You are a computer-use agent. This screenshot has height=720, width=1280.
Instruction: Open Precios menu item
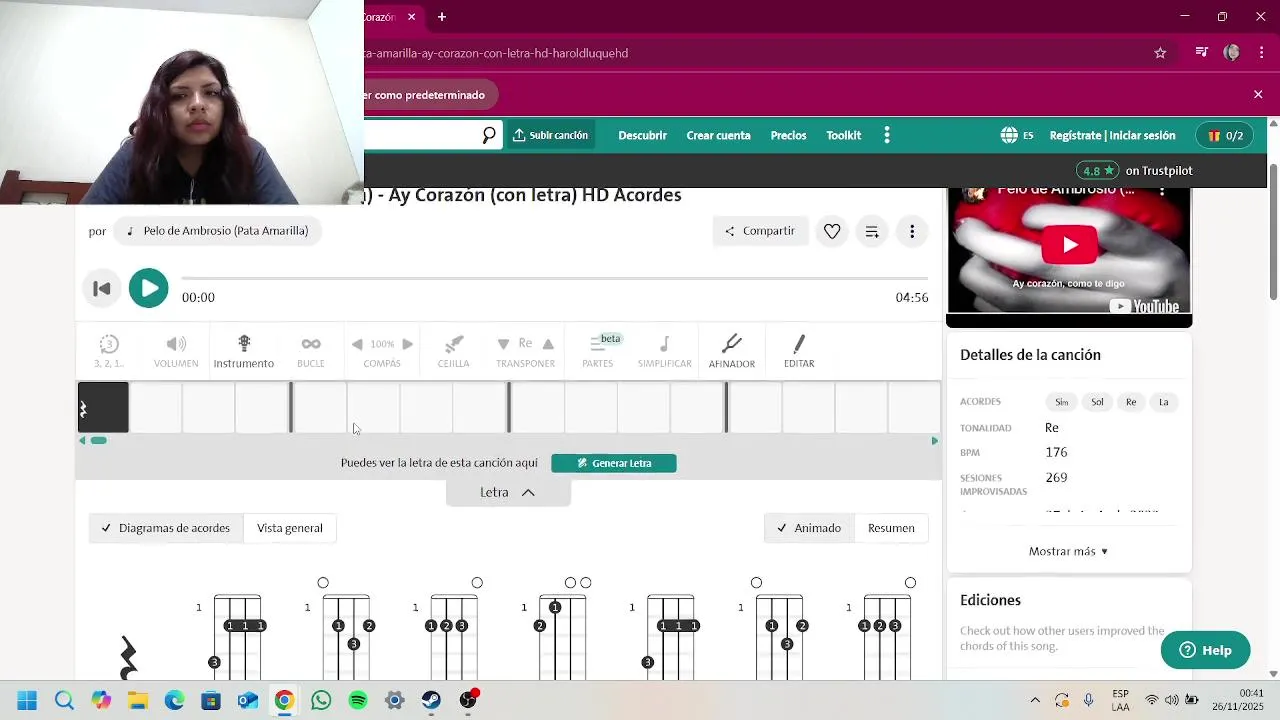[x=788, y=135]
